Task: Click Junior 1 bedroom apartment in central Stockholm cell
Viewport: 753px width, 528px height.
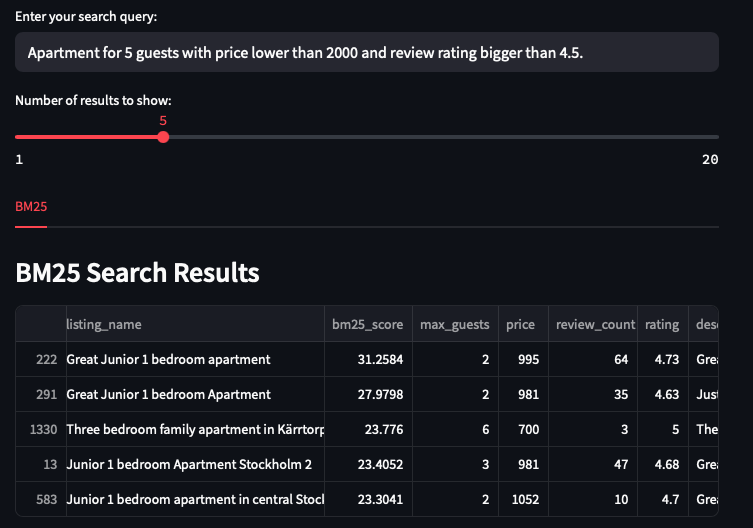Action: coord(195,500)
